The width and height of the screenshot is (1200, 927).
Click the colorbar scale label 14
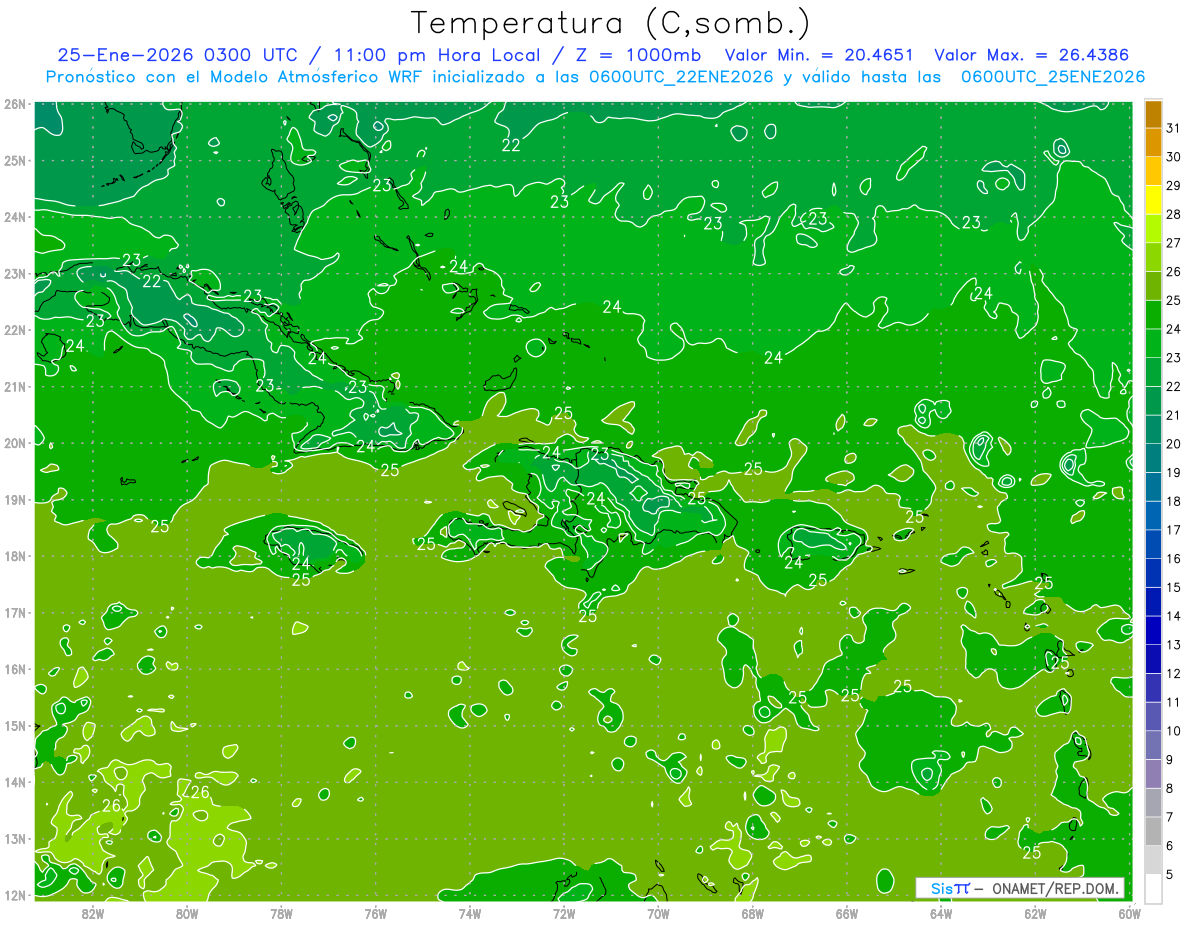click(1173, 616)
